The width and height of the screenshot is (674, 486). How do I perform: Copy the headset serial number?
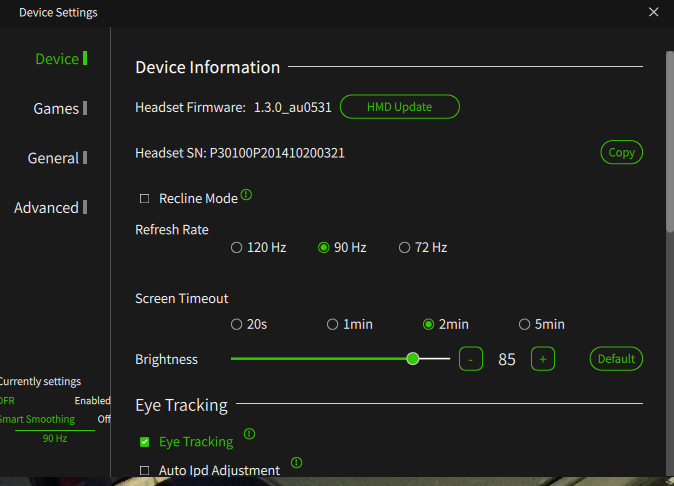click(622, 153)
